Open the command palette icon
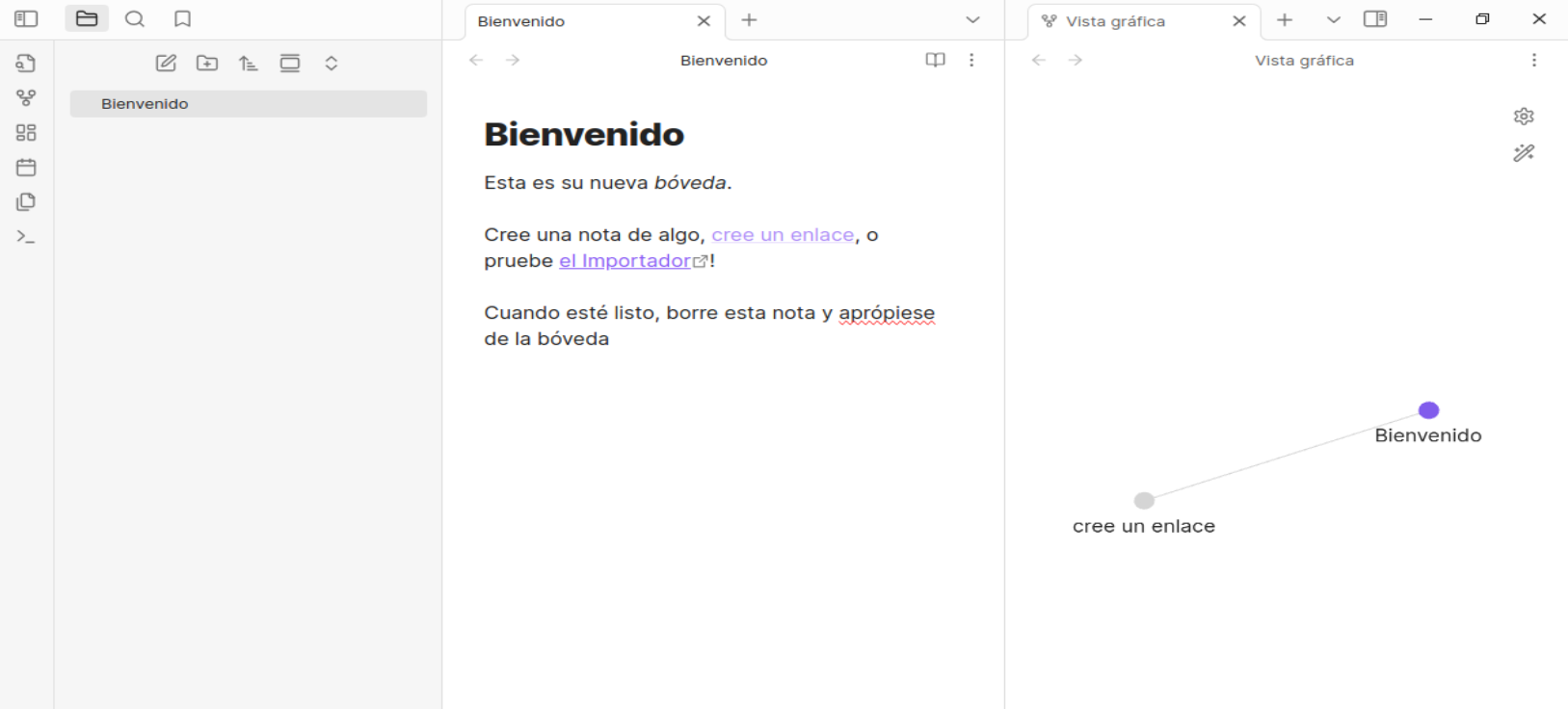 26,237
